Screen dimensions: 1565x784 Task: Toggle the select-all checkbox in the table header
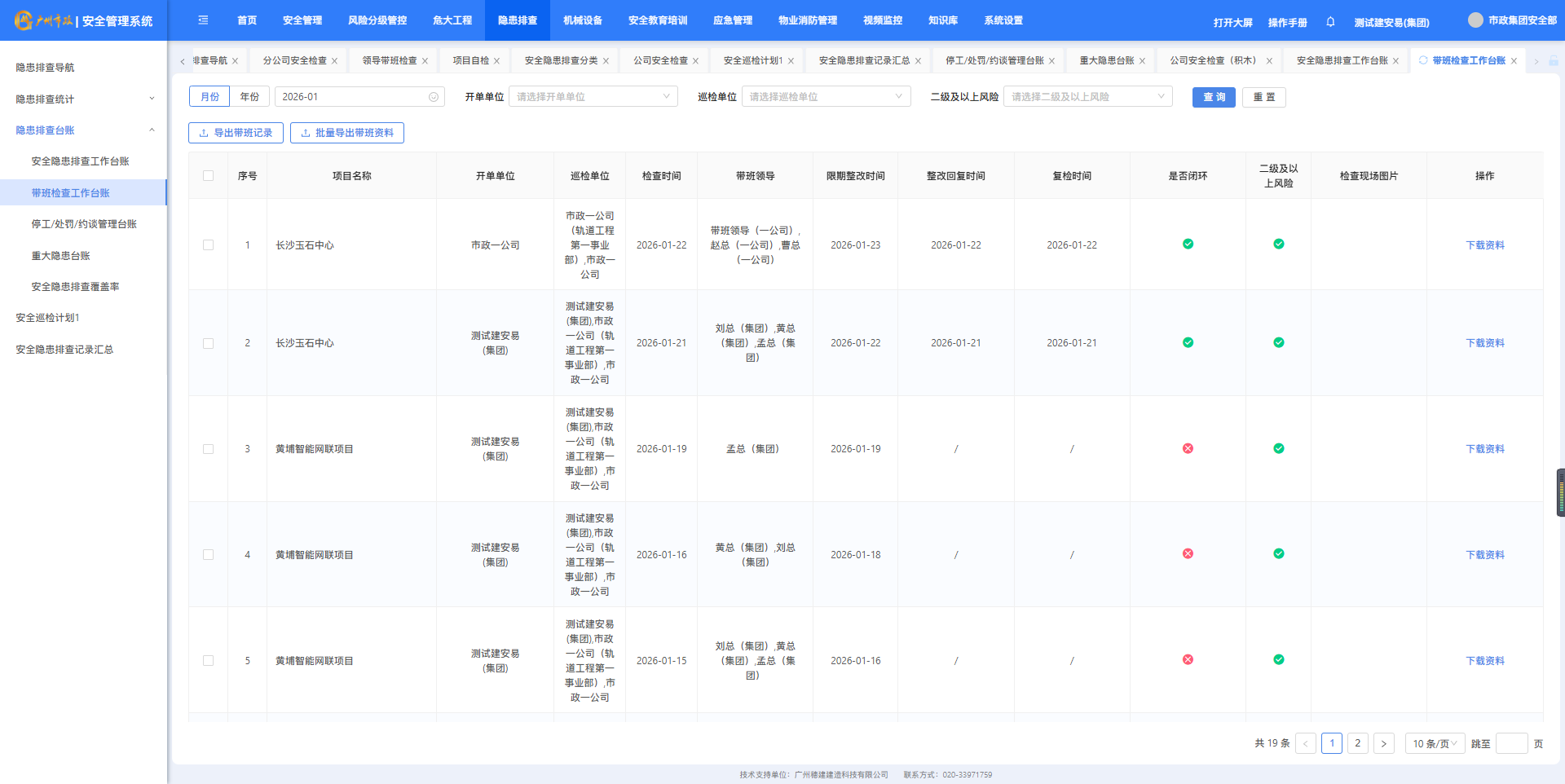point(208,176)
